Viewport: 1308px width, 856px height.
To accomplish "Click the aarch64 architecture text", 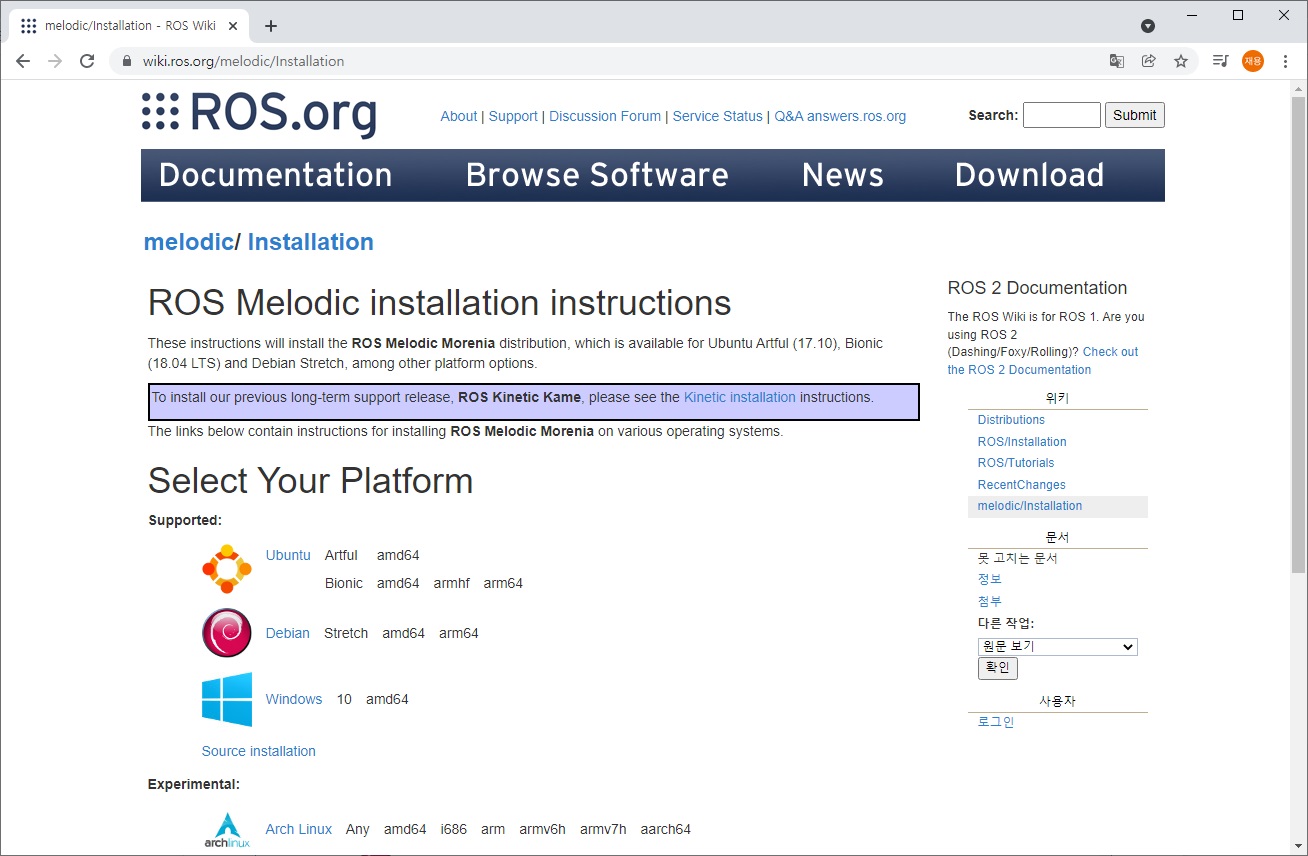I will pos(666,829).
